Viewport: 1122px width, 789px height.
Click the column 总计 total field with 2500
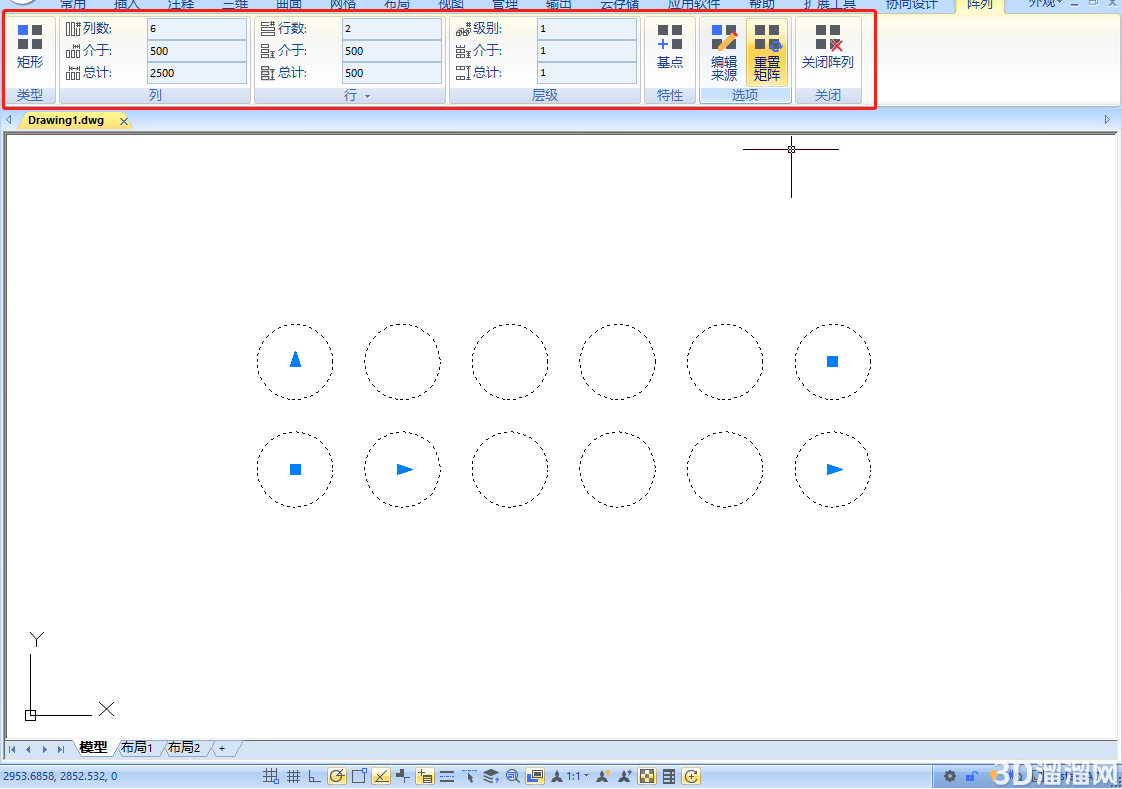tap(197, 73)
